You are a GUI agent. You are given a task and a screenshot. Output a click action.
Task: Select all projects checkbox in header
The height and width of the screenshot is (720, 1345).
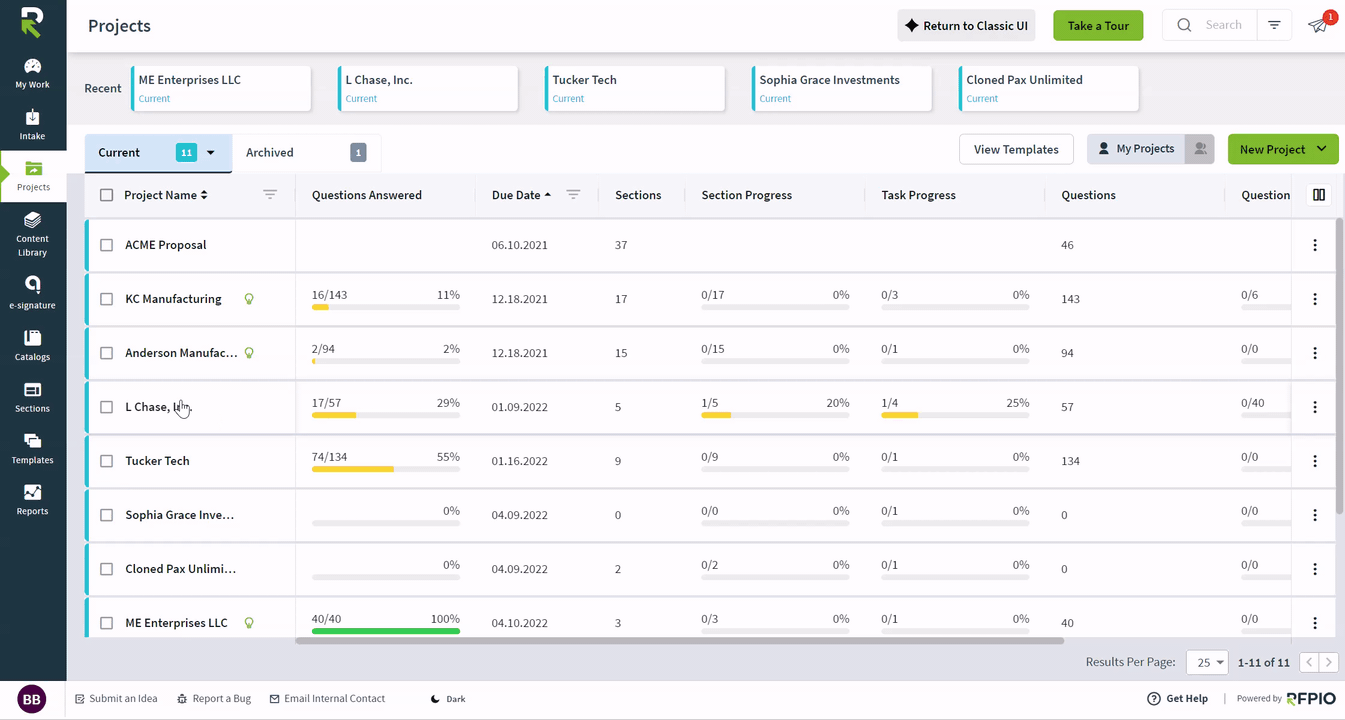click(107, 195)
